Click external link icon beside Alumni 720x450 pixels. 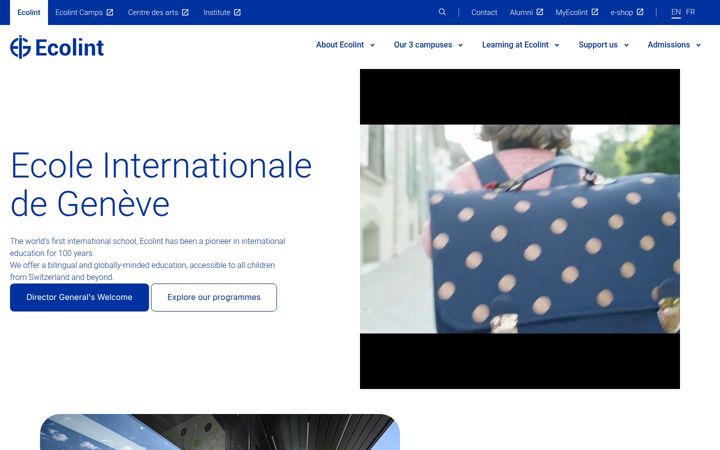(540, 12)
